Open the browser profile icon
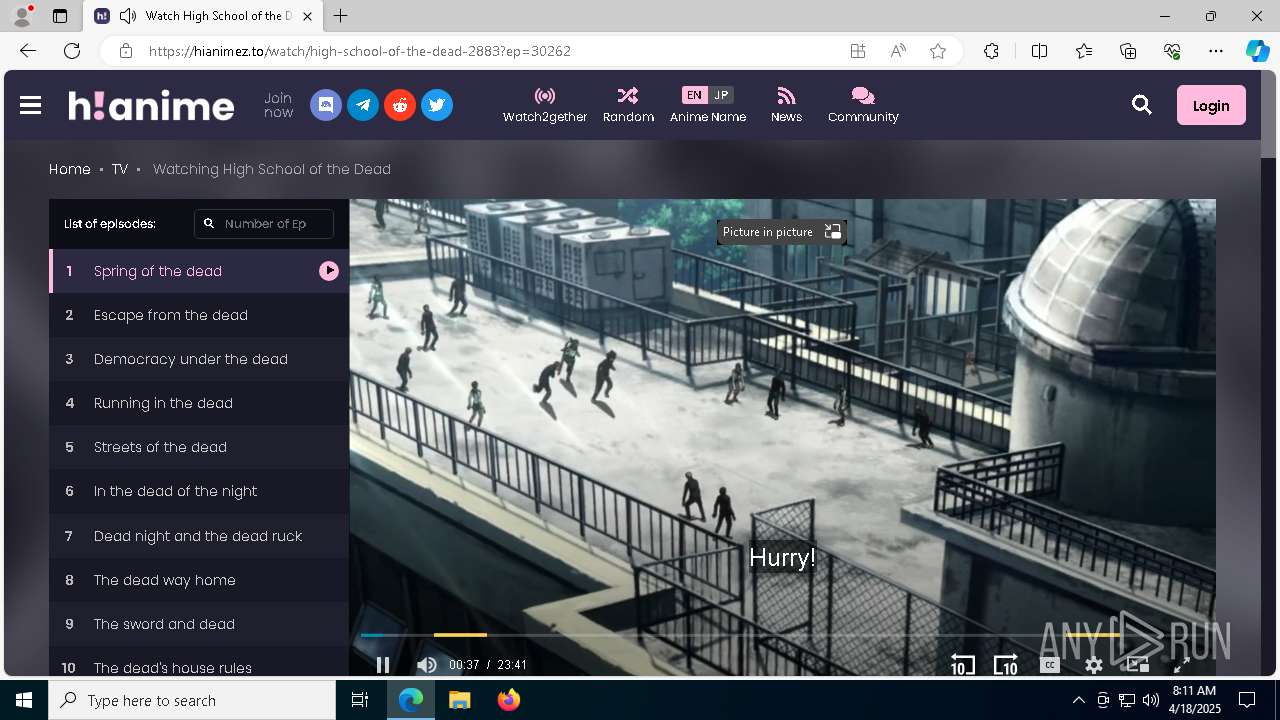The image size is (1280, 720). click(21, 16)
